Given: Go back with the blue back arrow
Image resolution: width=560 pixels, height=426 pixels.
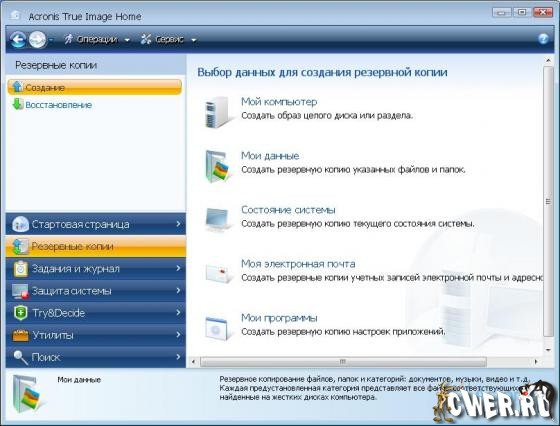Looking at the screenshot, I should (18, 39).
